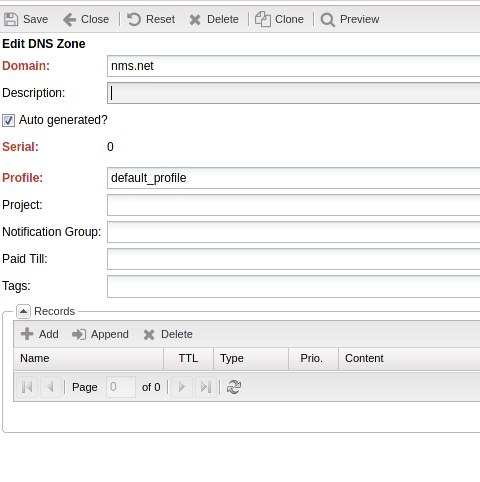Click the Domain input field
480x482 pixels.
[x=293, y=66]
